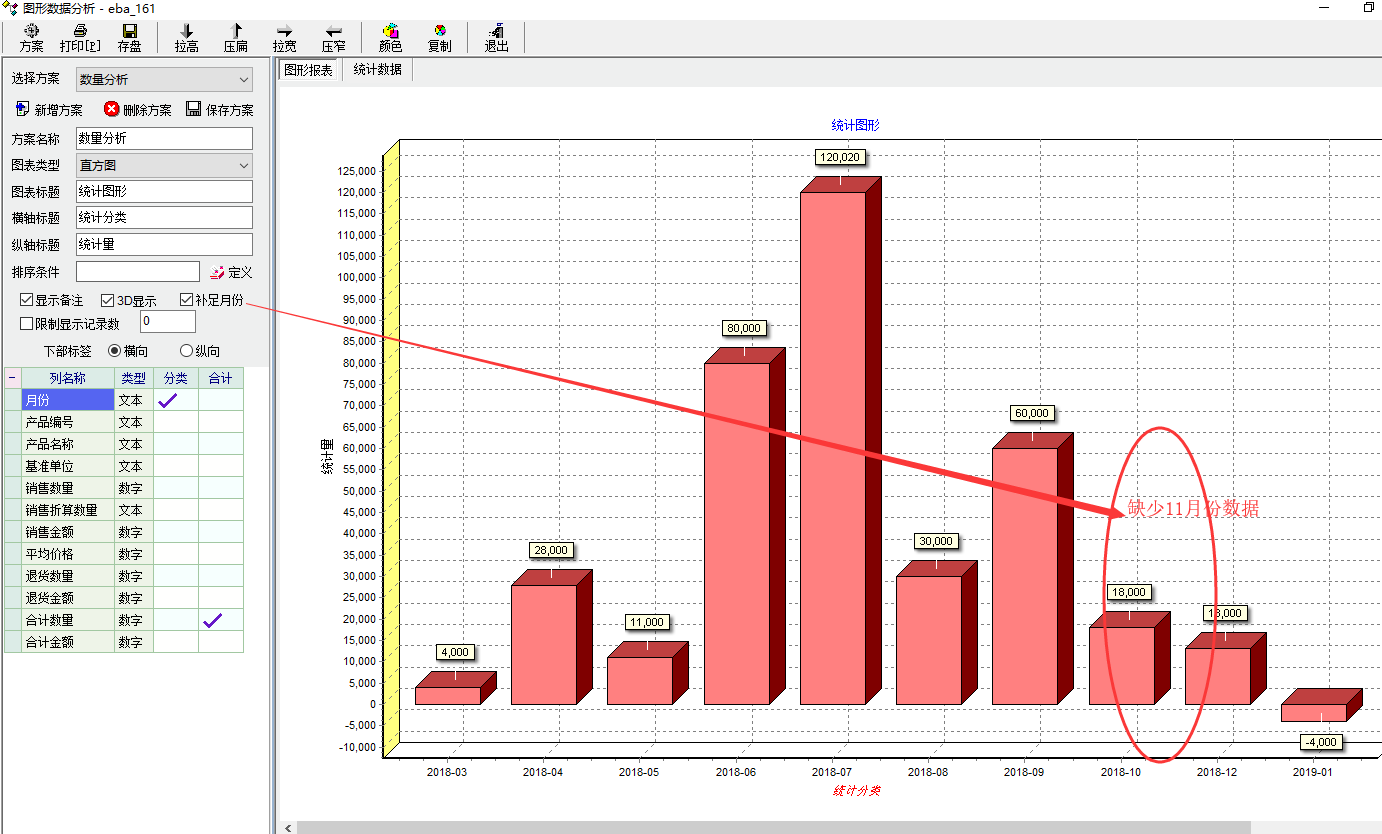Switch to the 统计数据 tab
The width and height of the screenshot is (1382, 834).
(x=377, y=70)
